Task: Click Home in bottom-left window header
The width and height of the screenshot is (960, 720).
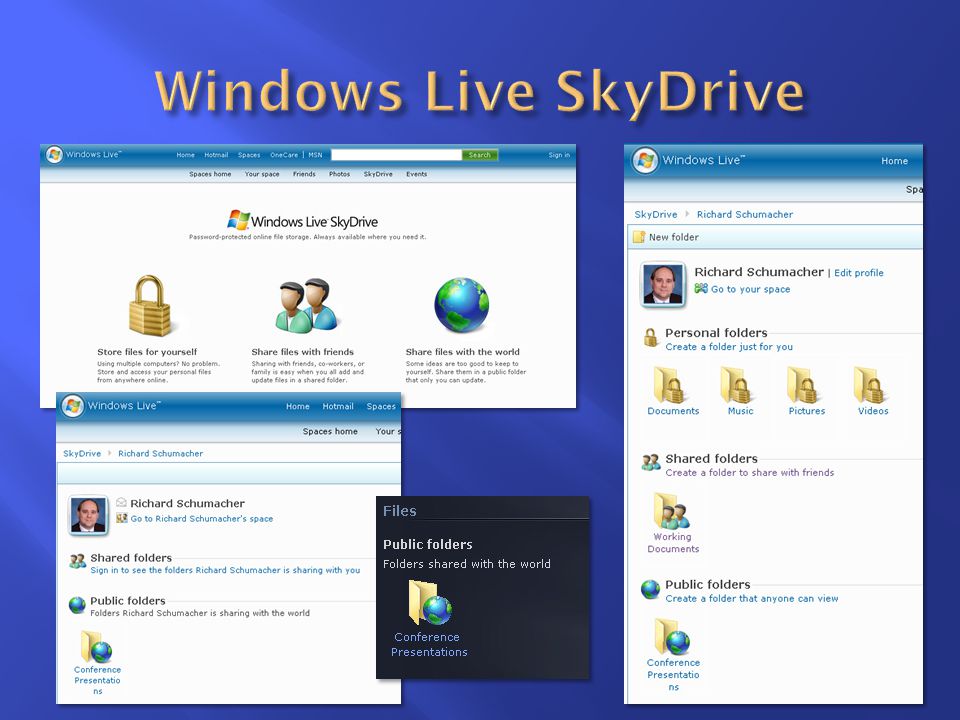Action: tap(298, 406)
